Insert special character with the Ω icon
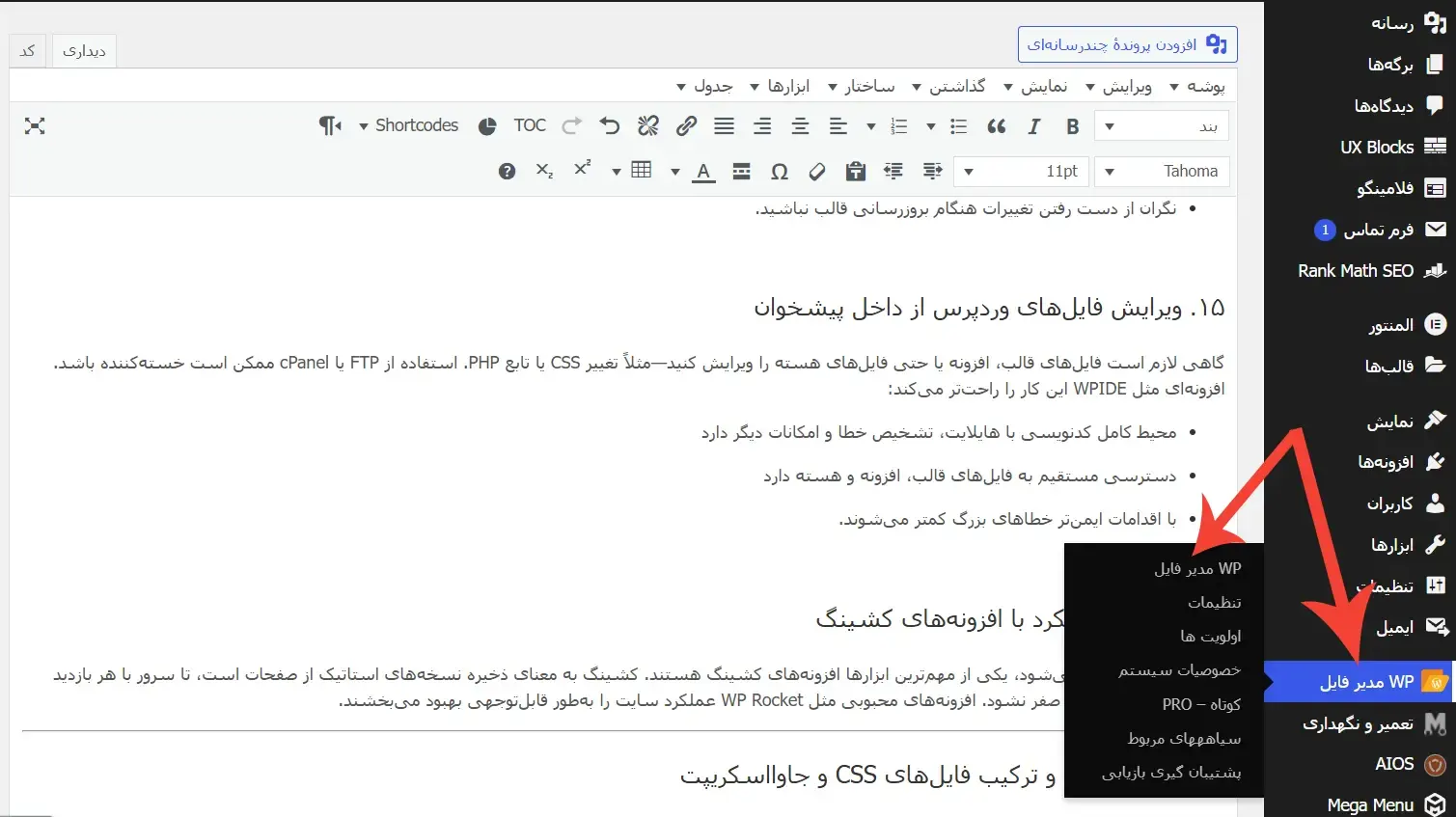Viewport: 1456px width, 817px height. point(780,171)
